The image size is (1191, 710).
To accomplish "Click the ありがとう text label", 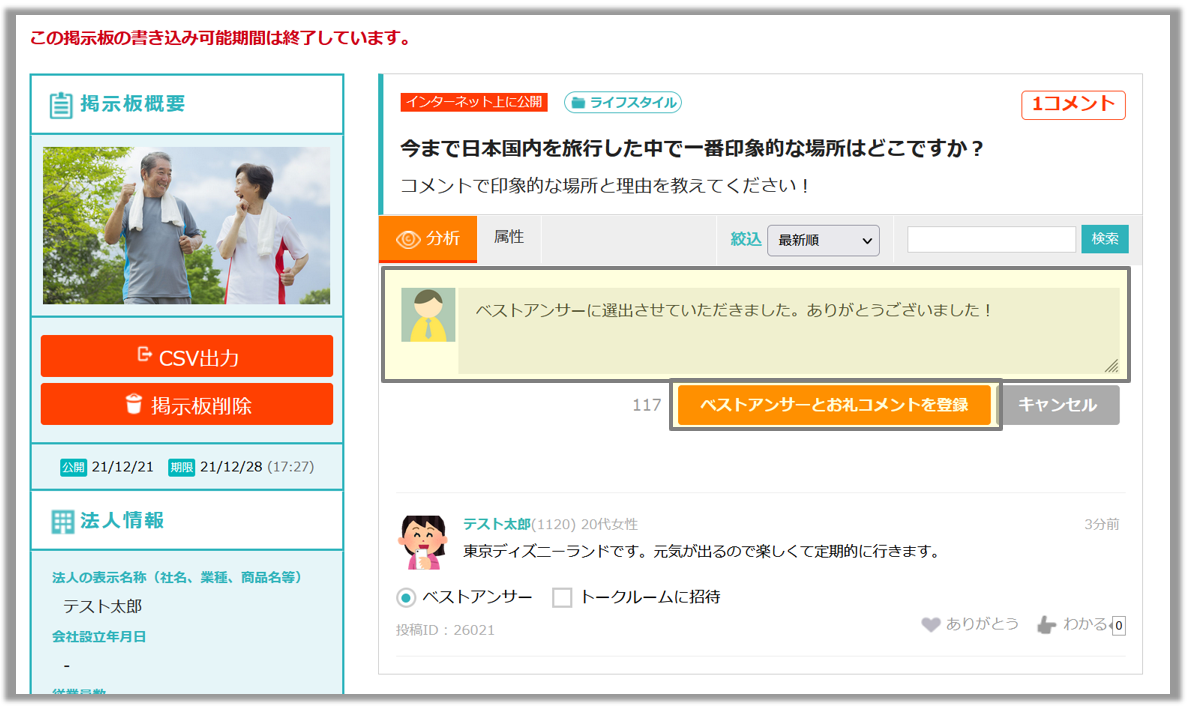I will [x=982, y=624].
